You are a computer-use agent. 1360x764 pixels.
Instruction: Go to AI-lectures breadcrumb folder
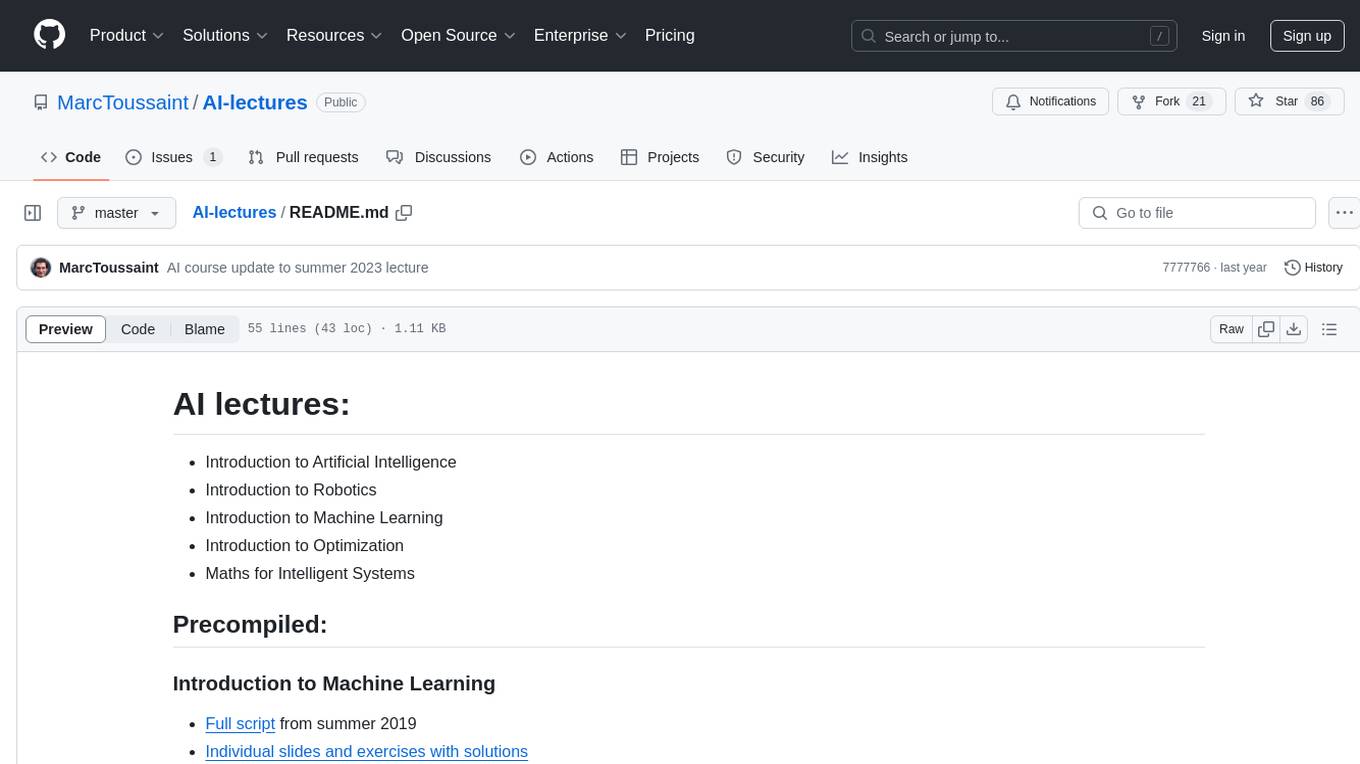point(234,213)
